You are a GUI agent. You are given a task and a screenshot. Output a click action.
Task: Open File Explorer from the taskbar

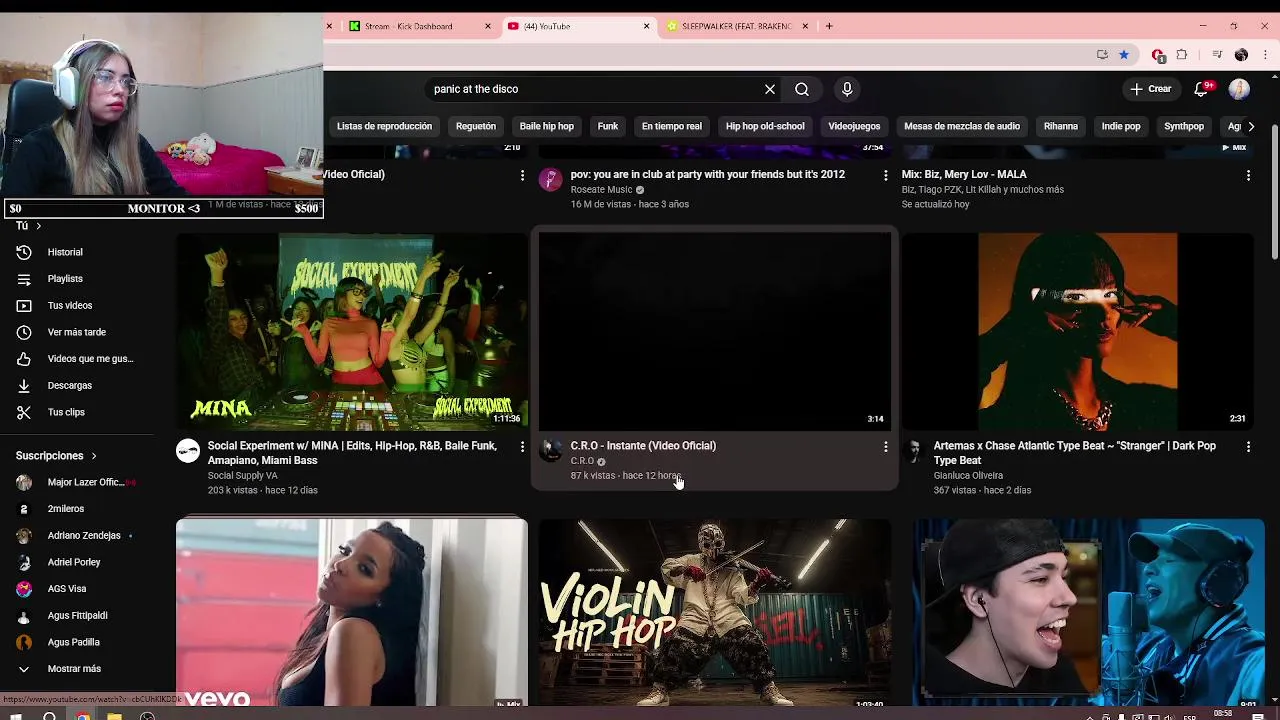[115, 715]
